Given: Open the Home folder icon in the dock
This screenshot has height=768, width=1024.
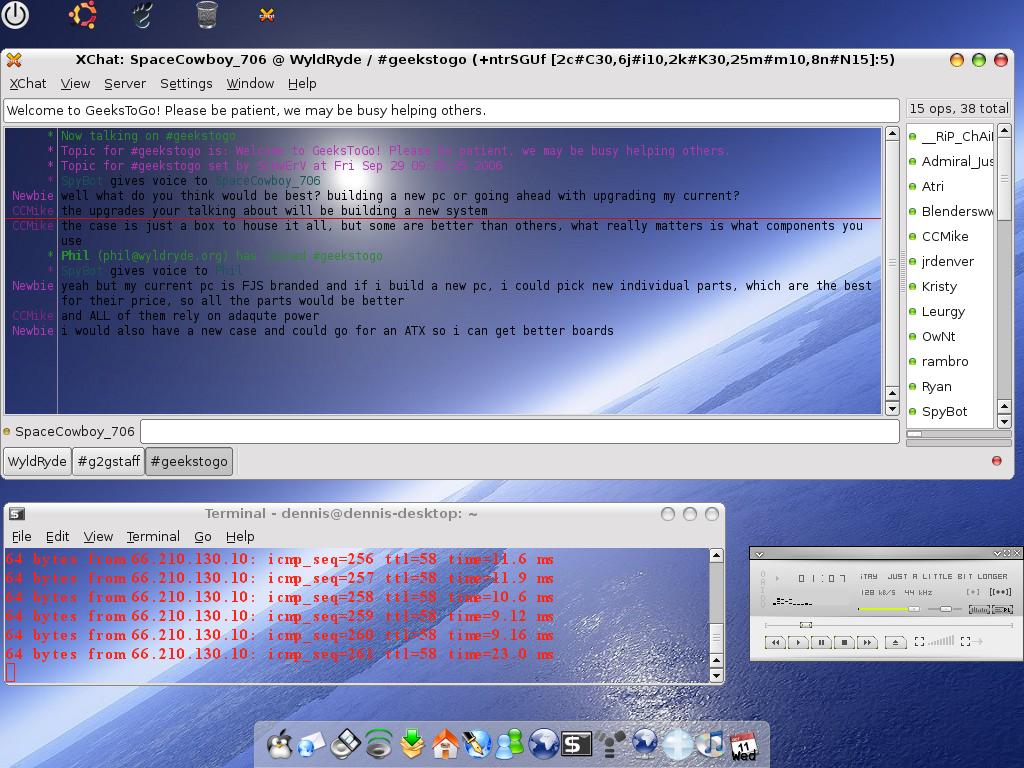Looking at the screenshot, I should tap(445, 744).
